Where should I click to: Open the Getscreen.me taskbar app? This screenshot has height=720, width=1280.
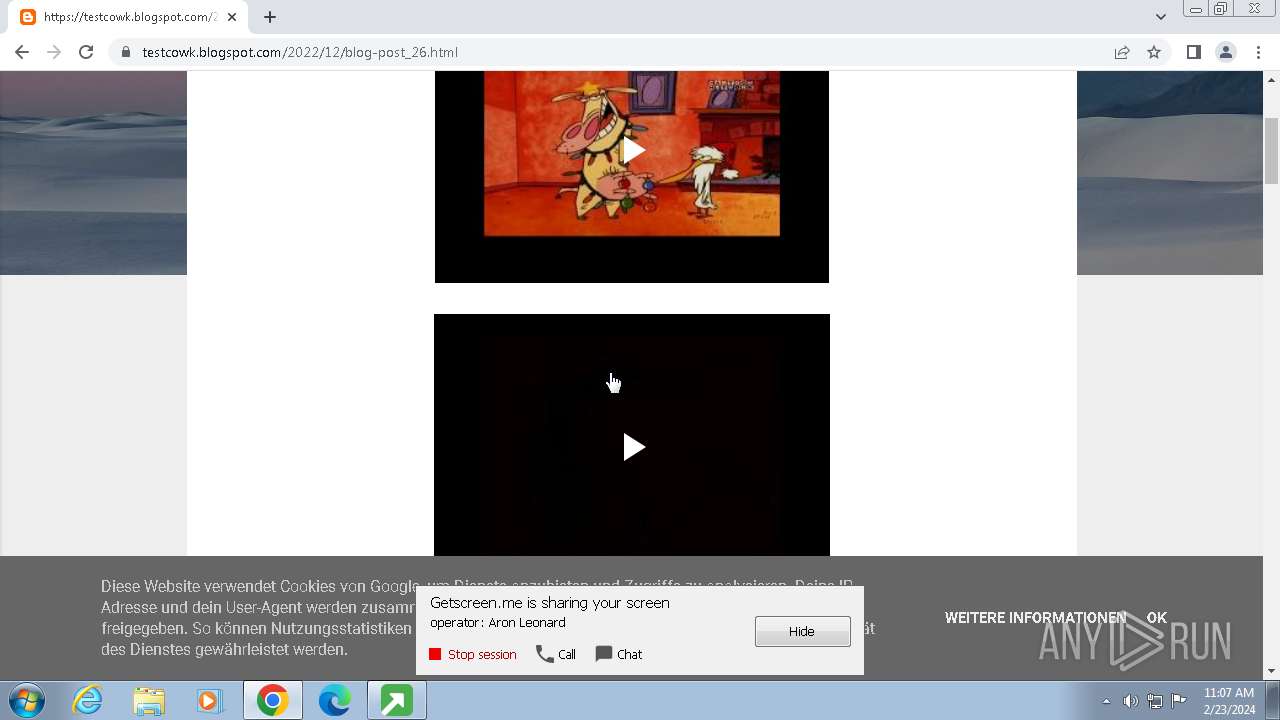click(396, 701)
